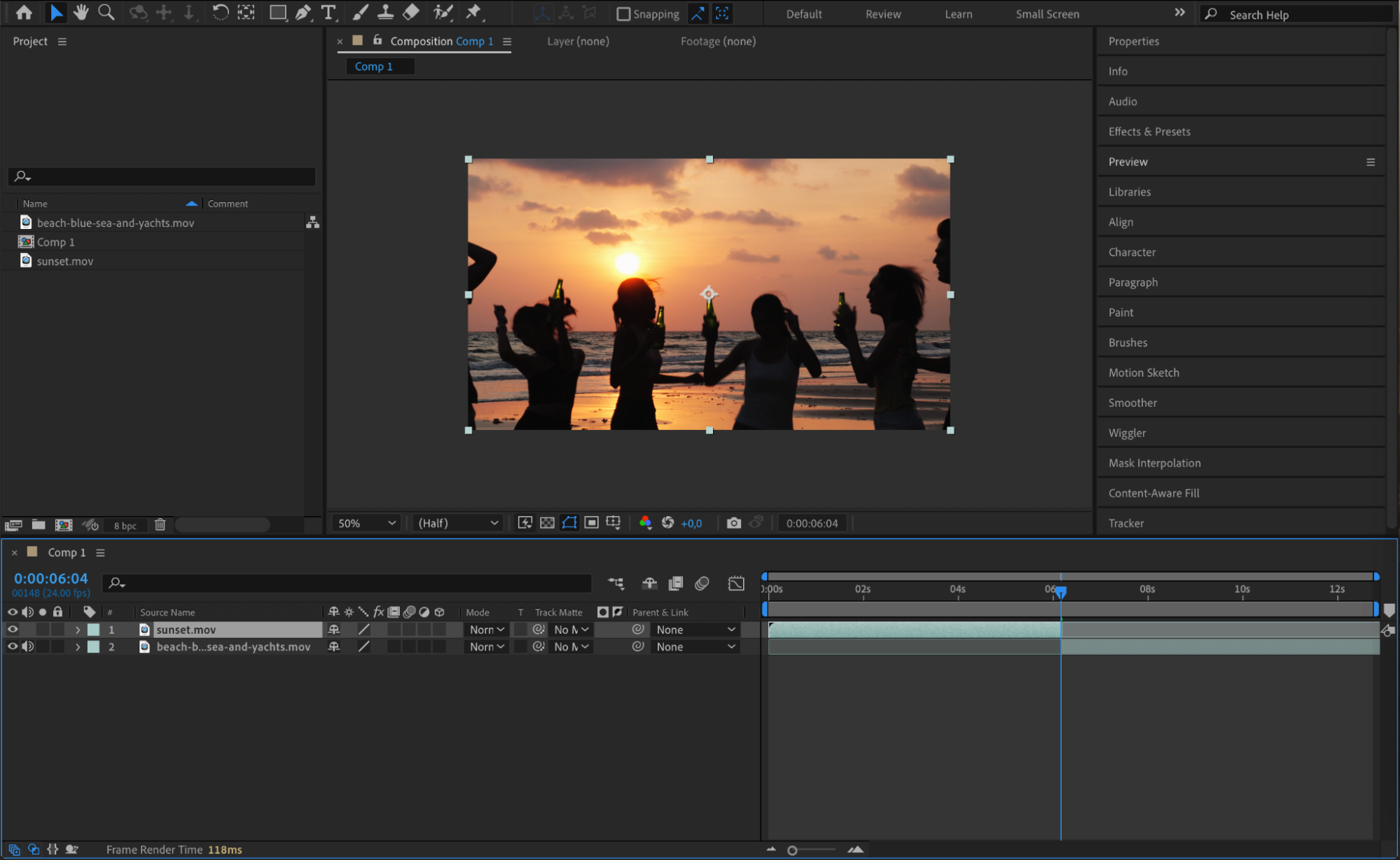Viewport: 1400px width, 860px height.
Task: Select the Eraser tool
Action: click(411, 13)
